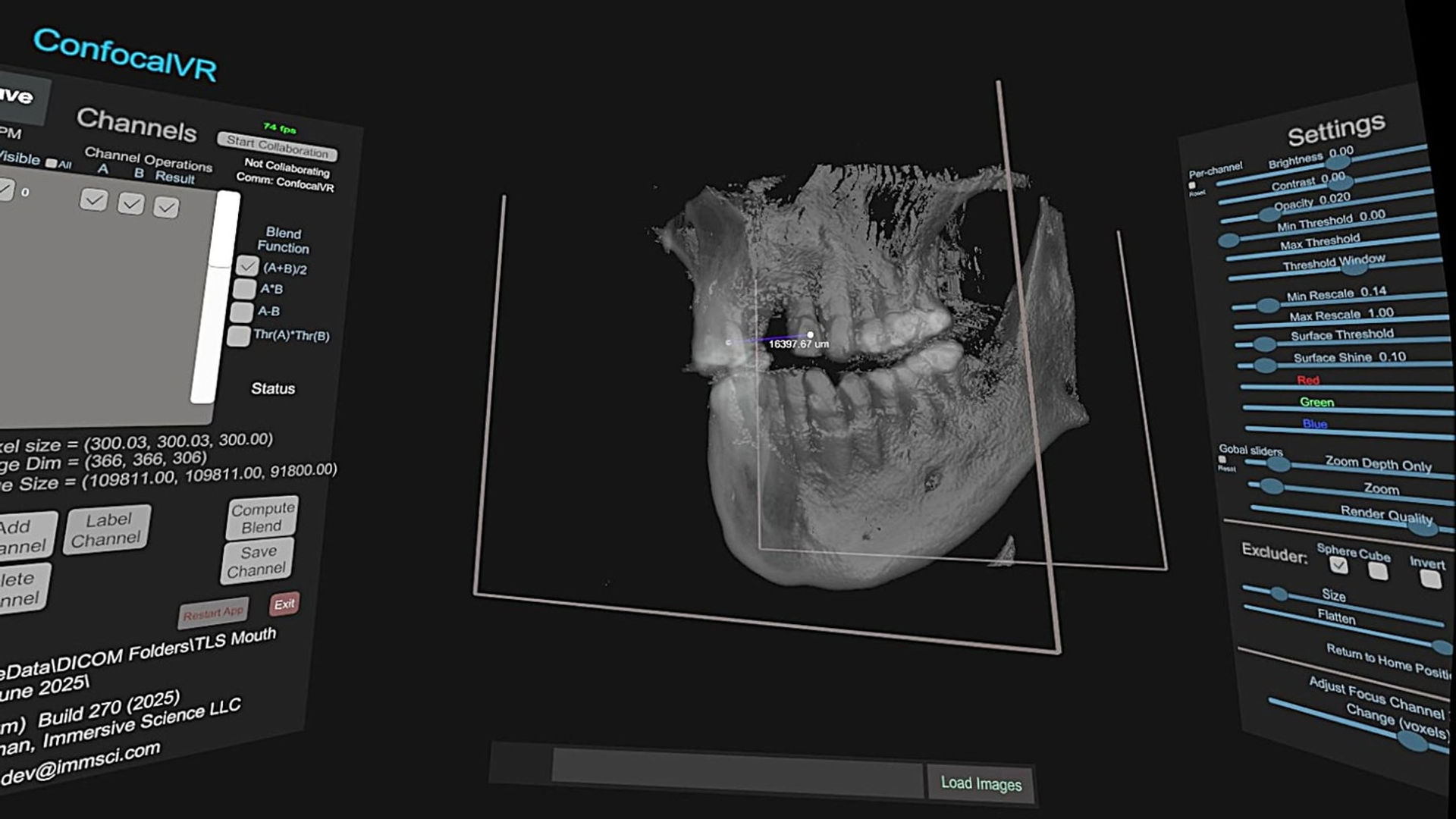Select the A-B blend function checkbox
The width and height of the screenshot is (1456, 819).
[242, 312]
